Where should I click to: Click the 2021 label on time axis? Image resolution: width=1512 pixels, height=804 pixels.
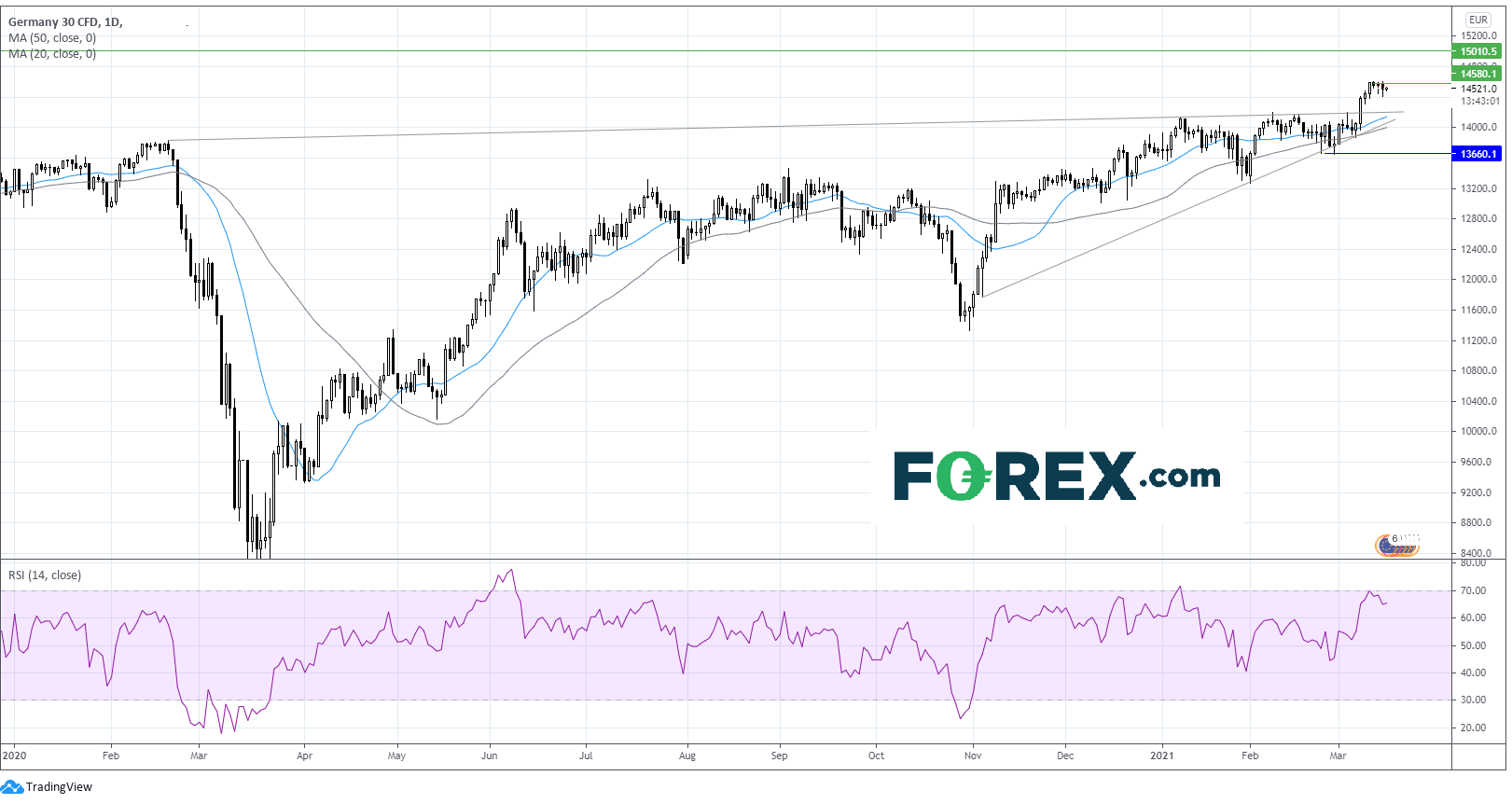1161,755
